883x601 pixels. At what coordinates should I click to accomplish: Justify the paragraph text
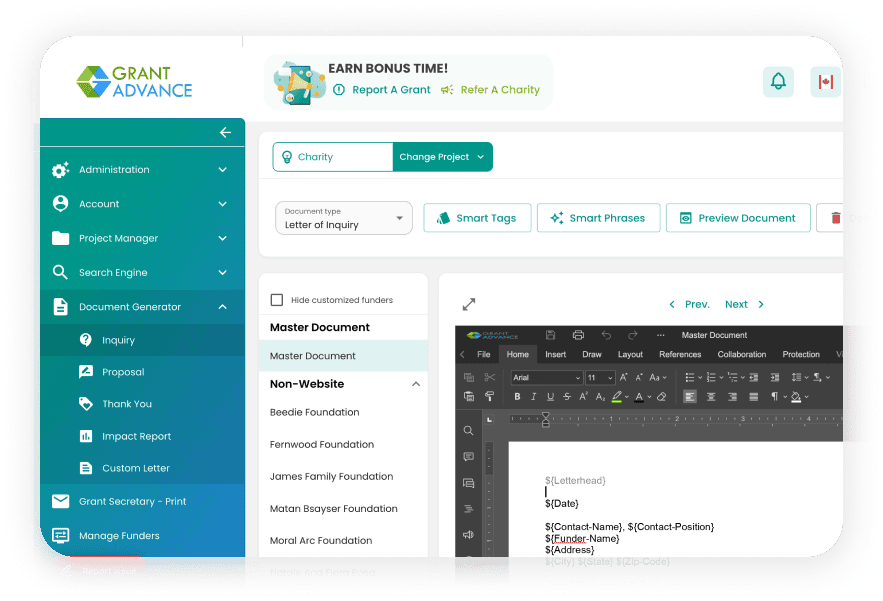[x=753, y=397]
